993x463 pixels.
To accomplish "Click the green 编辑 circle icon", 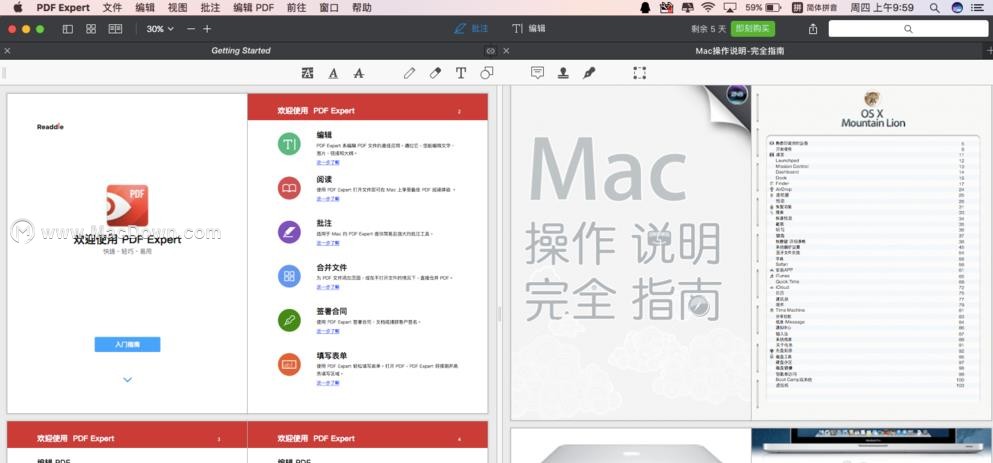I will [289, 144].
